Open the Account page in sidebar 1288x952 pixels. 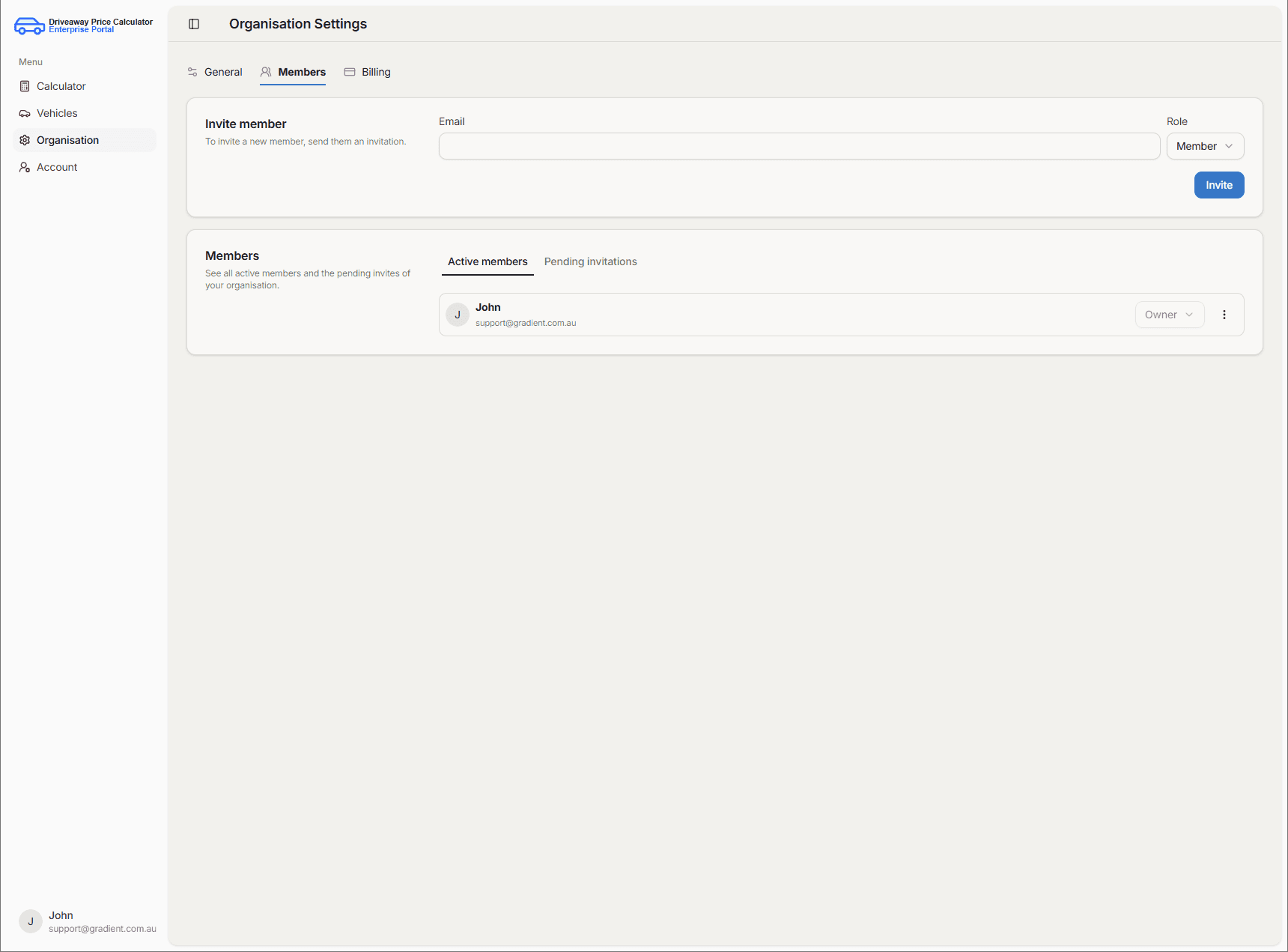[x=57, y=167]
